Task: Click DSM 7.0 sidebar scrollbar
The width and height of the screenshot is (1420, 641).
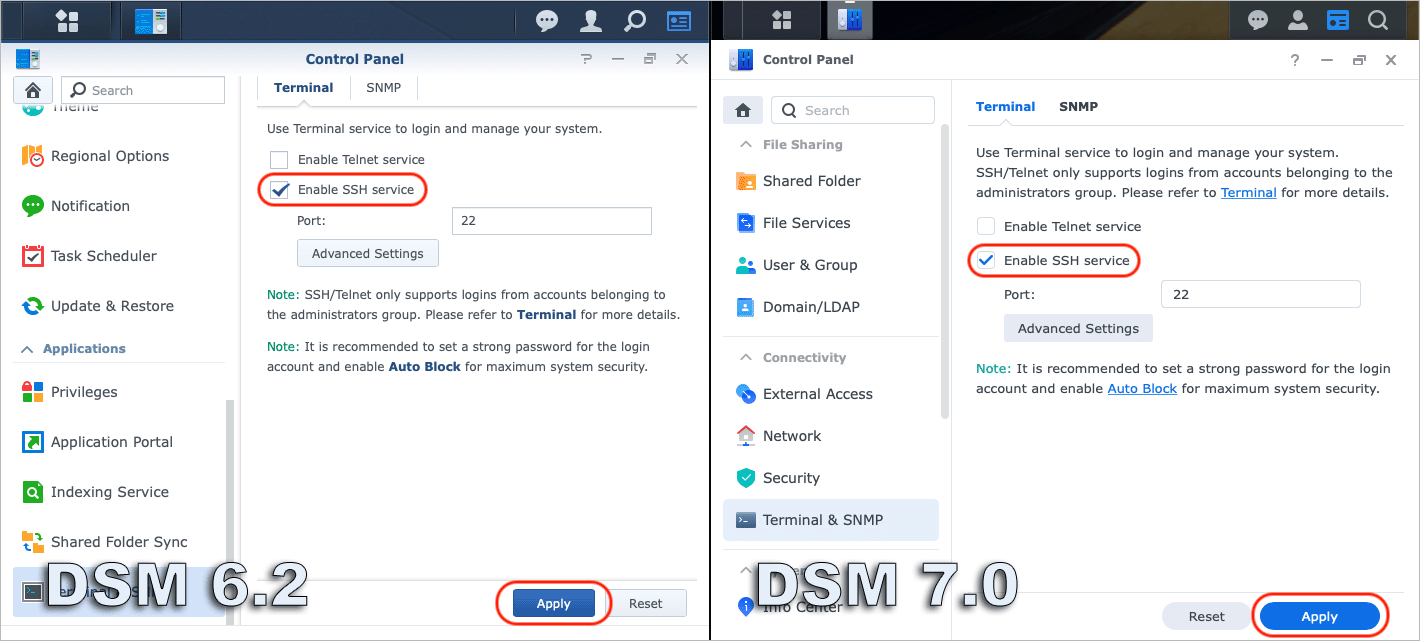Action: click(x=945, y=270)
